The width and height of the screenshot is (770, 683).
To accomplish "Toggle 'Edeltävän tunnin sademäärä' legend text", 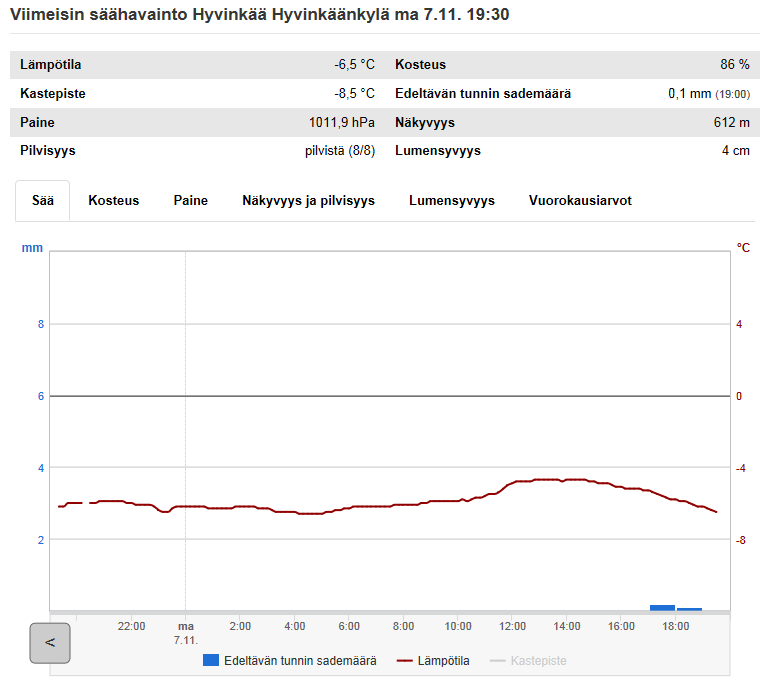I will point(300,661).
